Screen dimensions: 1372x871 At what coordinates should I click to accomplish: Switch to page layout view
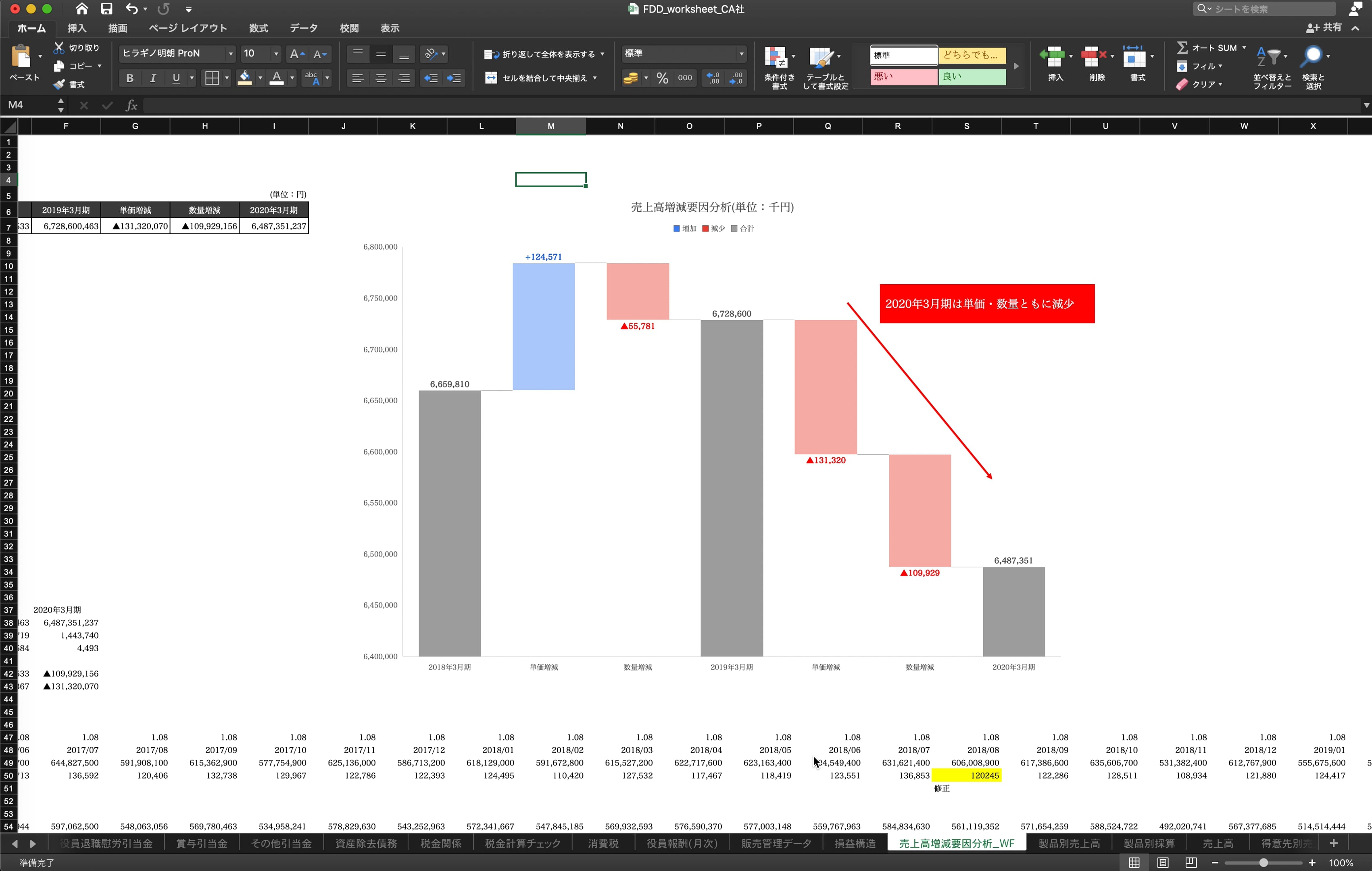1162,863
